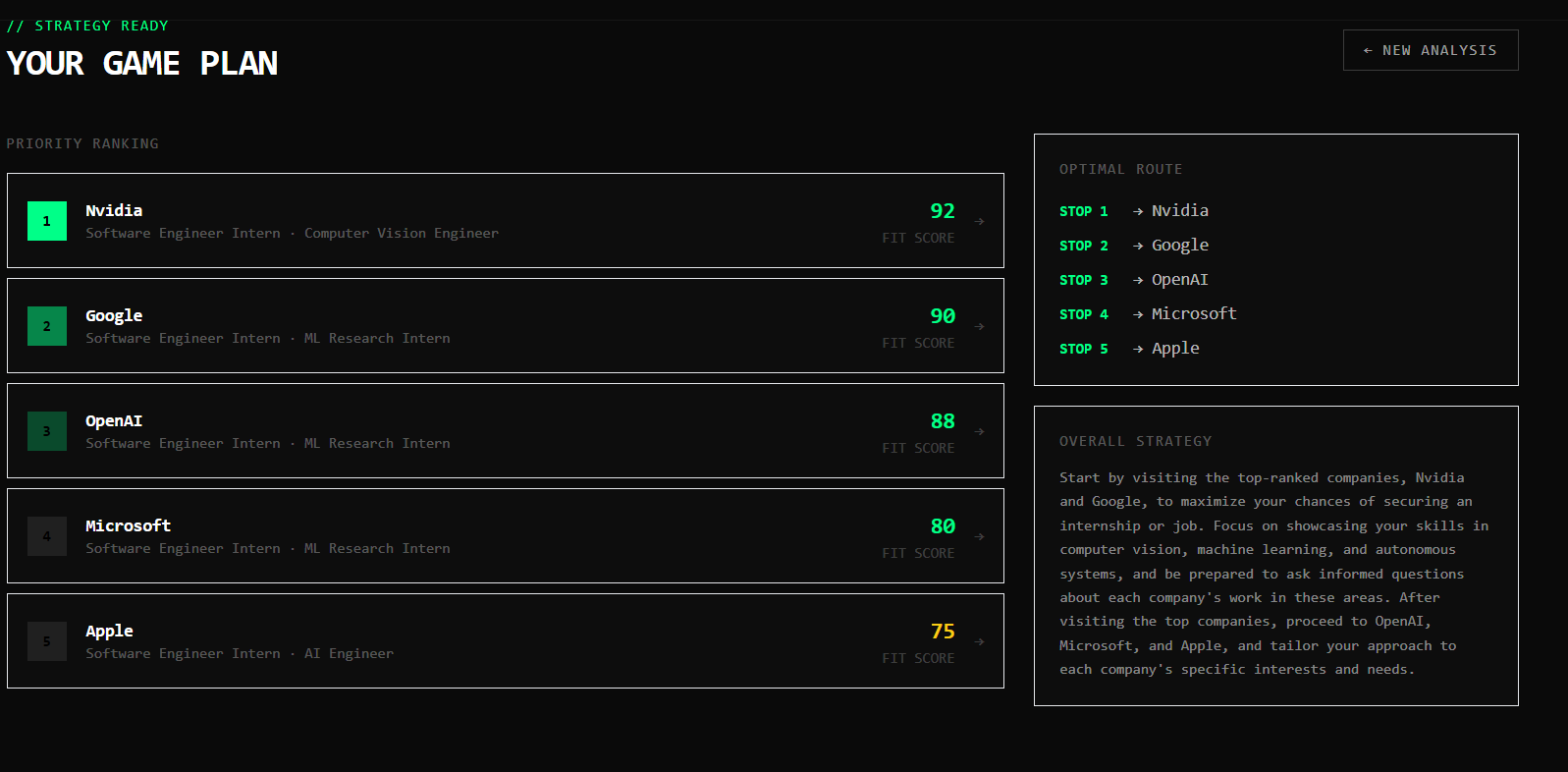The height and width of the screenshot is (772, 1568).
Task: Select rank 1 badge on Nvidia card
Action: pos(47,221)
